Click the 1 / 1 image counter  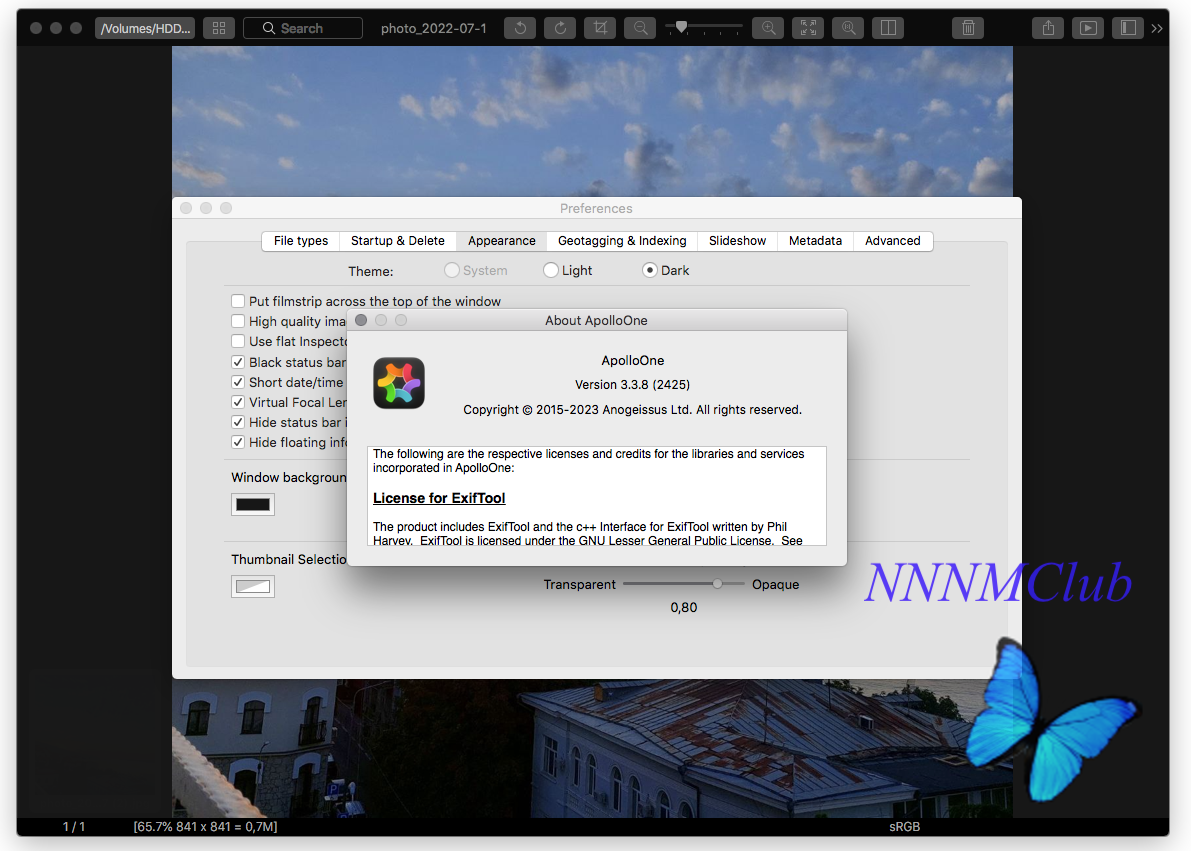[x=74, y=827]
